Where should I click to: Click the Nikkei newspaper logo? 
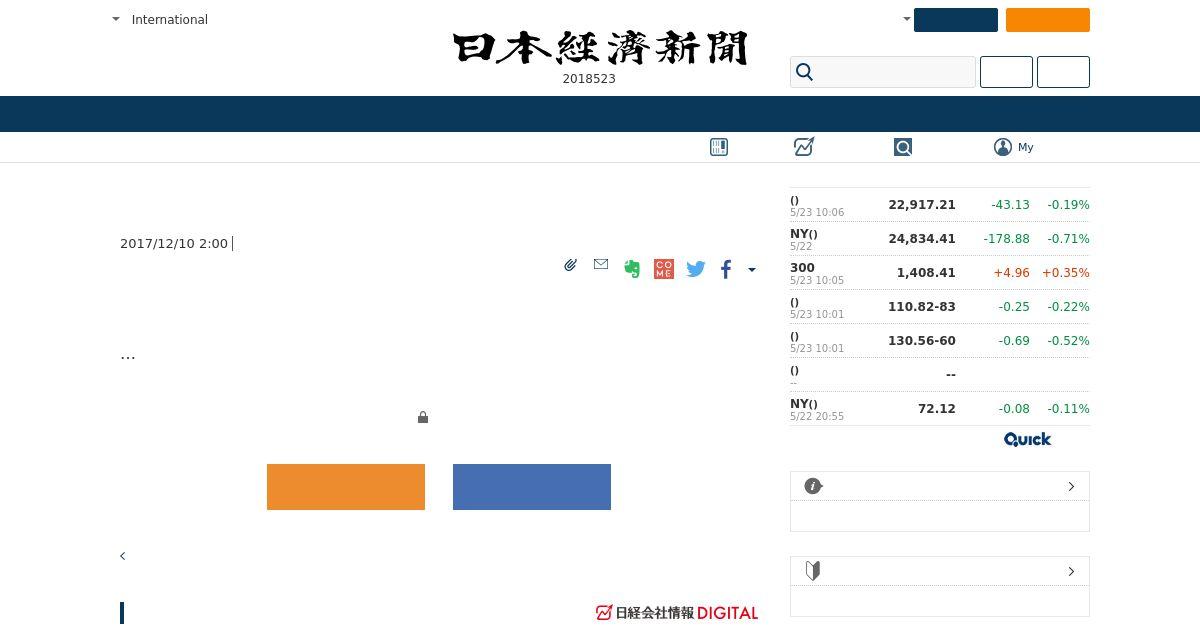click(x=600, y=48)
